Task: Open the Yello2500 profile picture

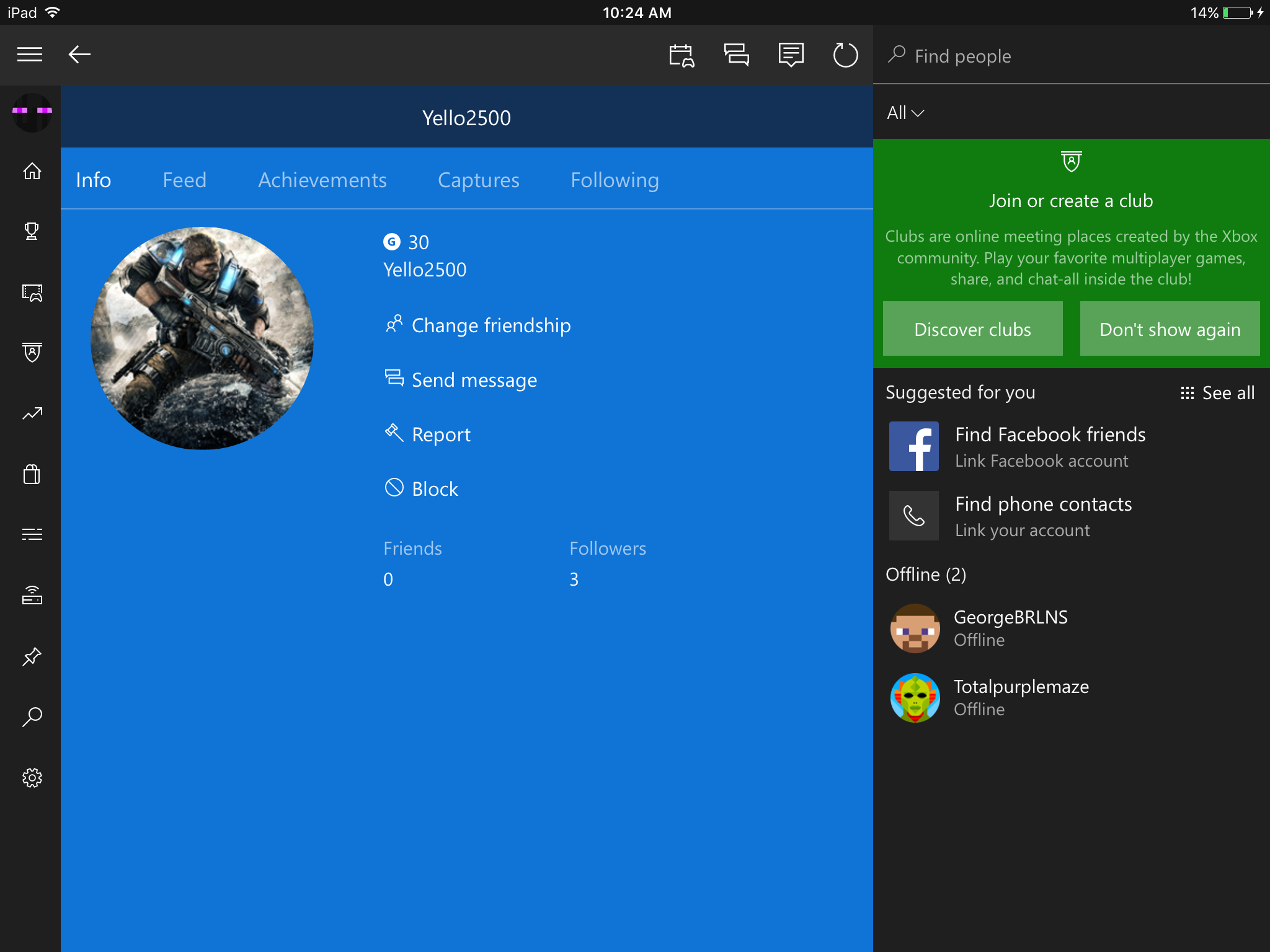Action: click(202, 338)
